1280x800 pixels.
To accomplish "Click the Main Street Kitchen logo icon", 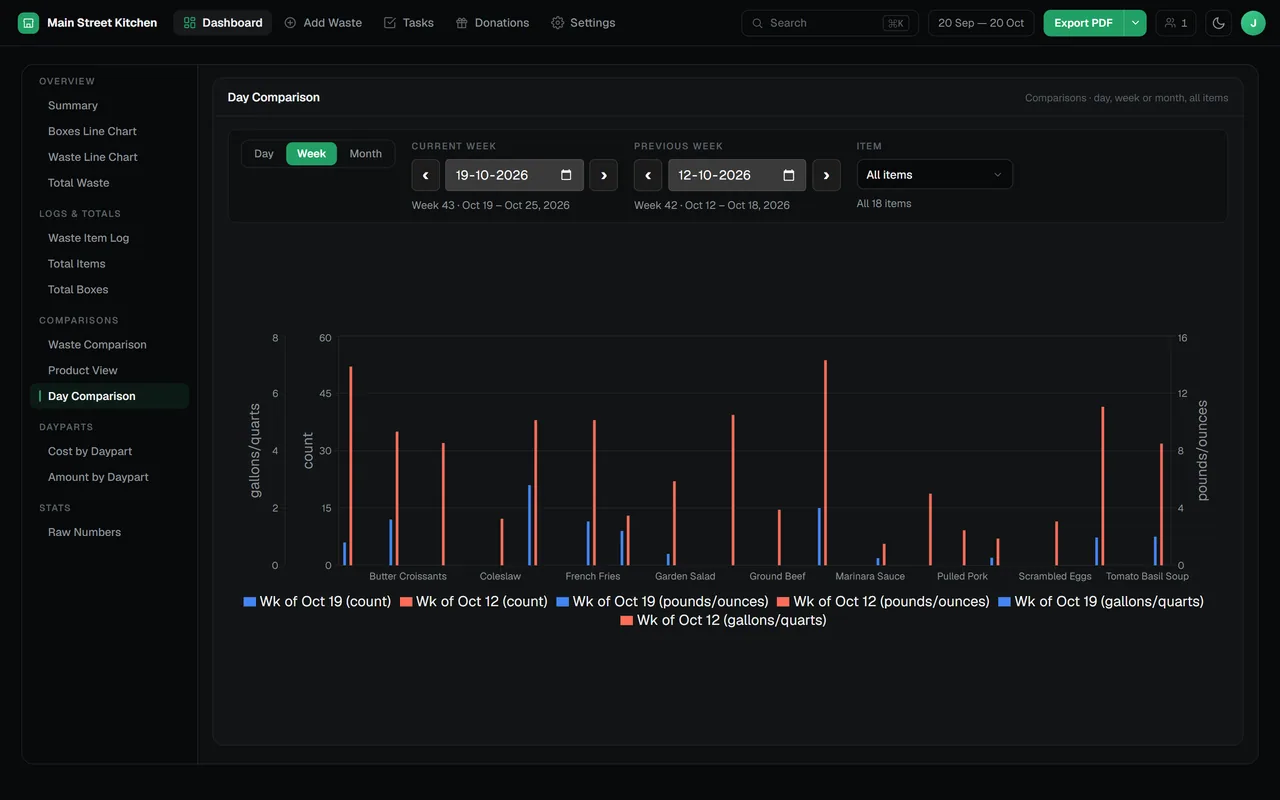I will (28, 23).
